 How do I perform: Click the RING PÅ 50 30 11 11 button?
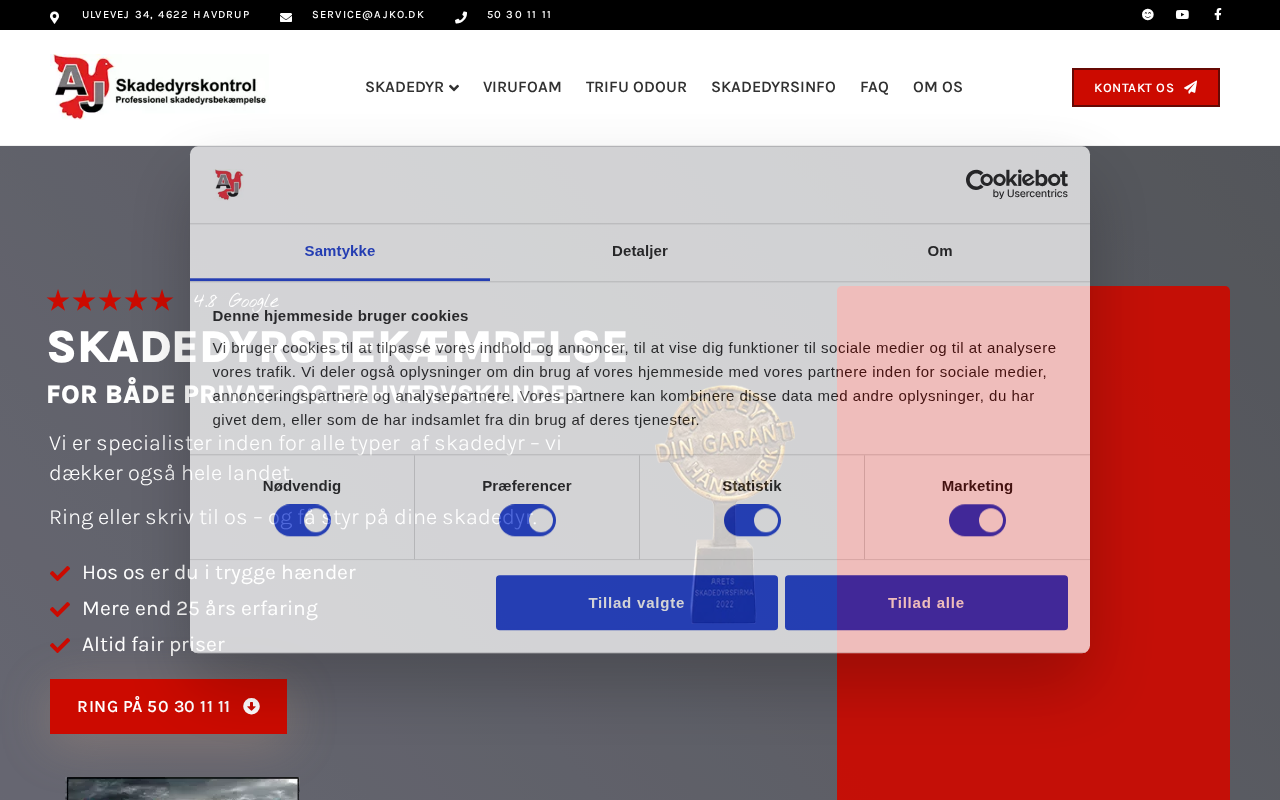(168, 706)
